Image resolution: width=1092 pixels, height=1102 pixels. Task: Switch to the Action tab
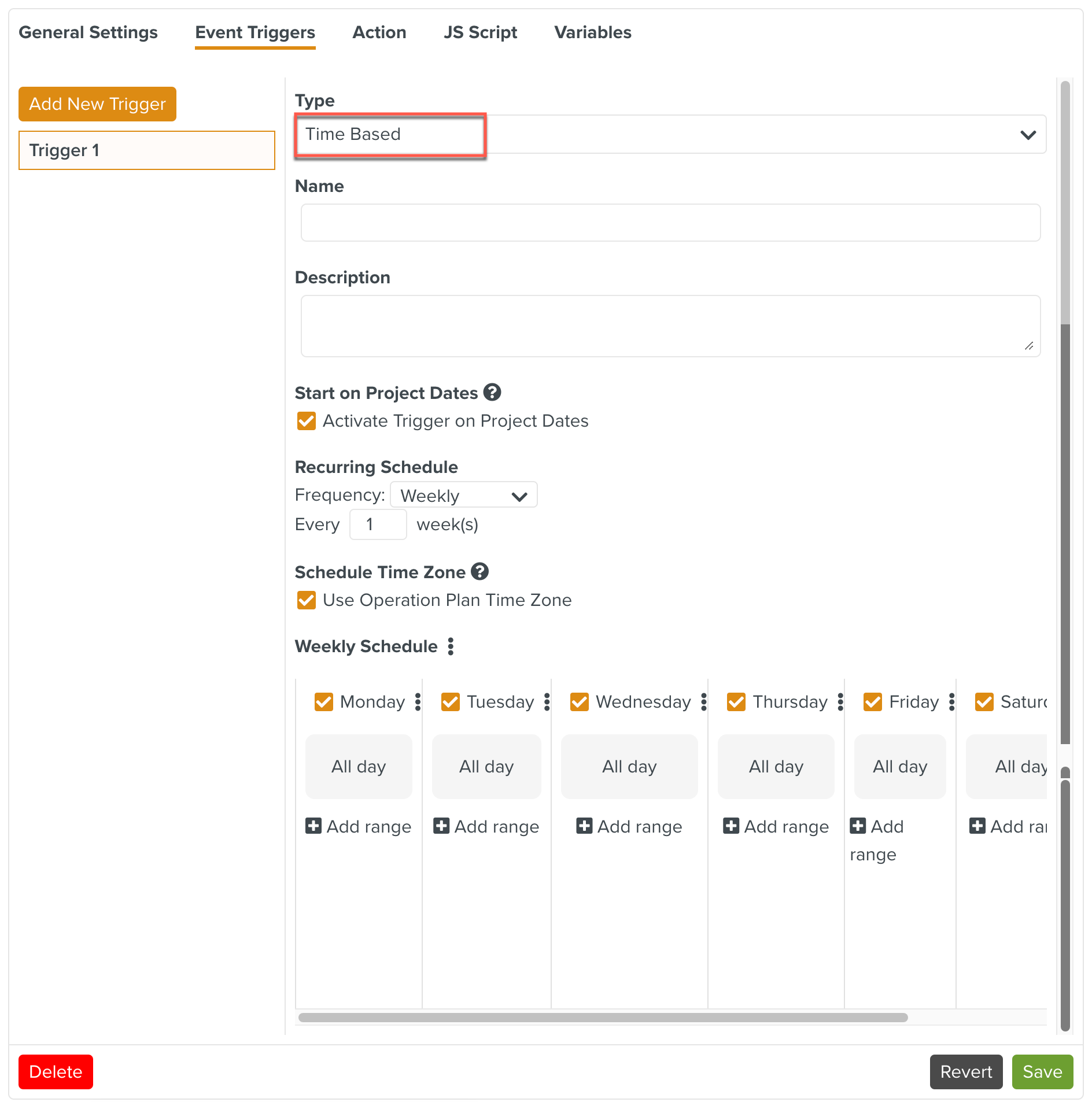(379, 32)
